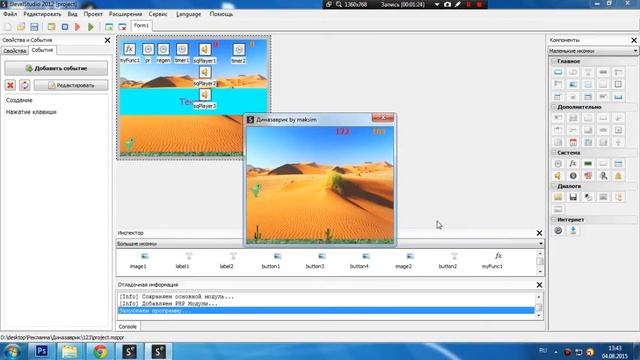Collapse the Система component group
Image resolution: width=640 pixels, height=360 pixels.
point(553,153)
